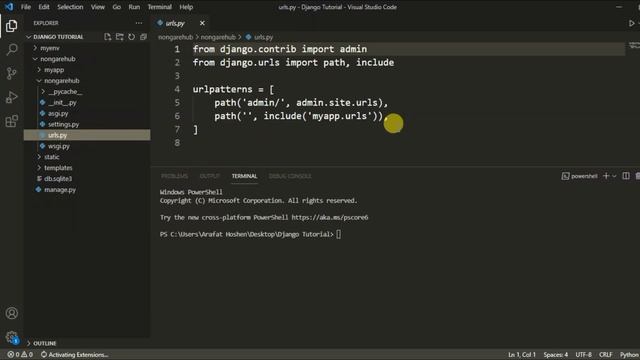Click line number 4 in gutter
Screen dimensions: 640x360
(x=177, y=89)
